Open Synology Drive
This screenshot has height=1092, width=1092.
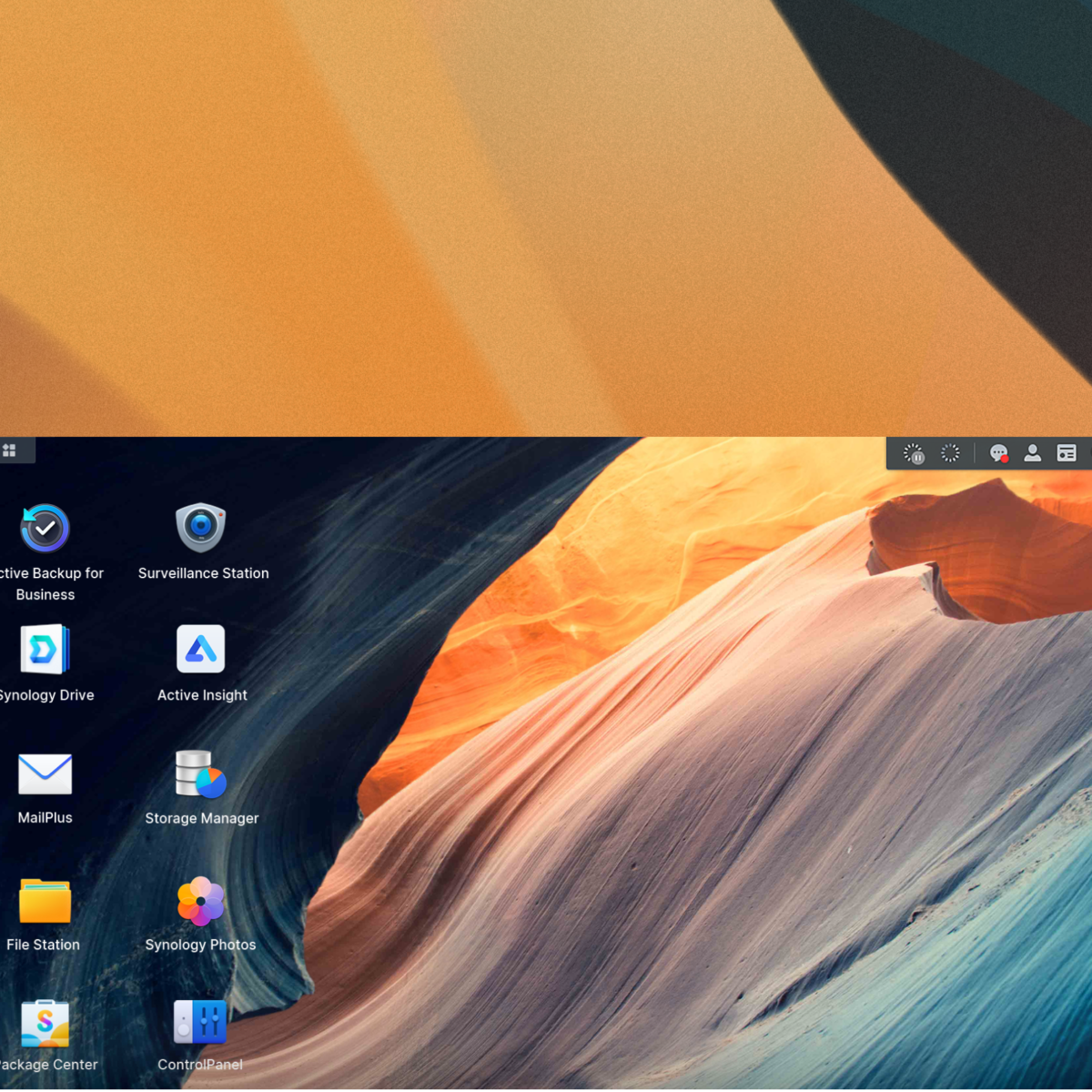click(x=45, y=650)
